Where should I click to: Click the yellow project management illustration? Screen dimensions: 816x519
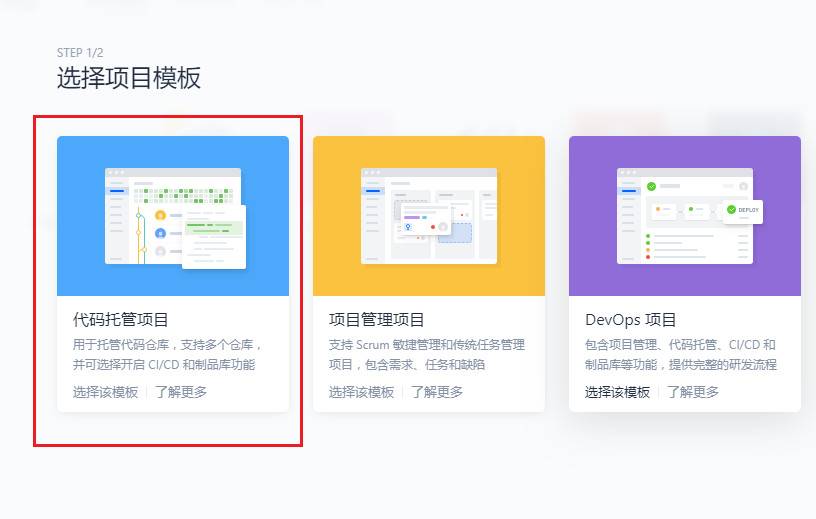pyautogui.click(x=429, y=216)
